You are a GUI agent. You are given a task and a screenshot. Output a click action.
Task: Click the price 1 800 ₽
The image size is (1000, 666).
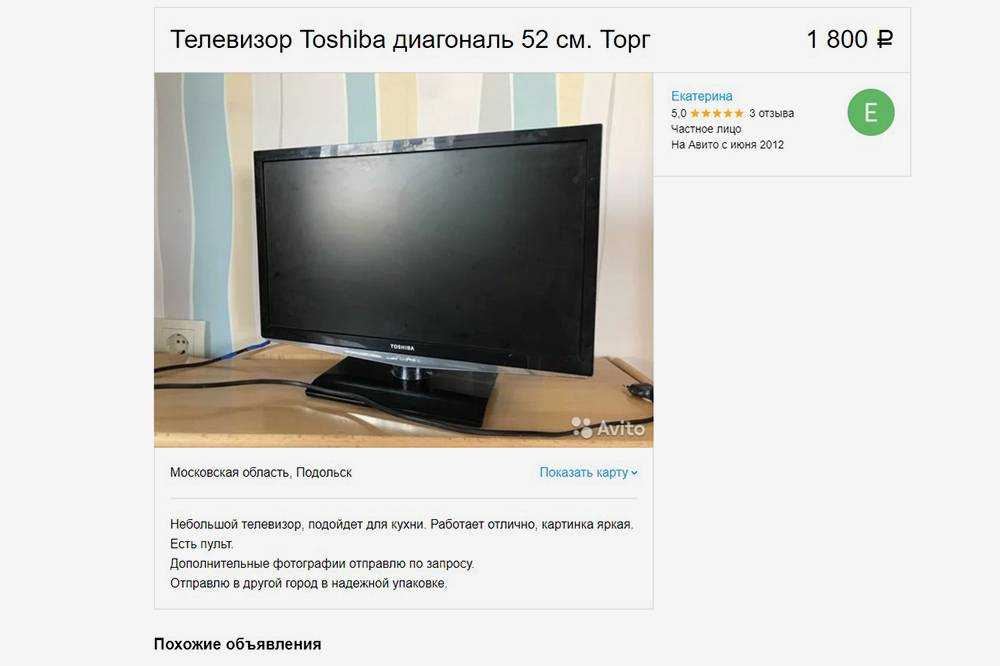coord(849,40)
